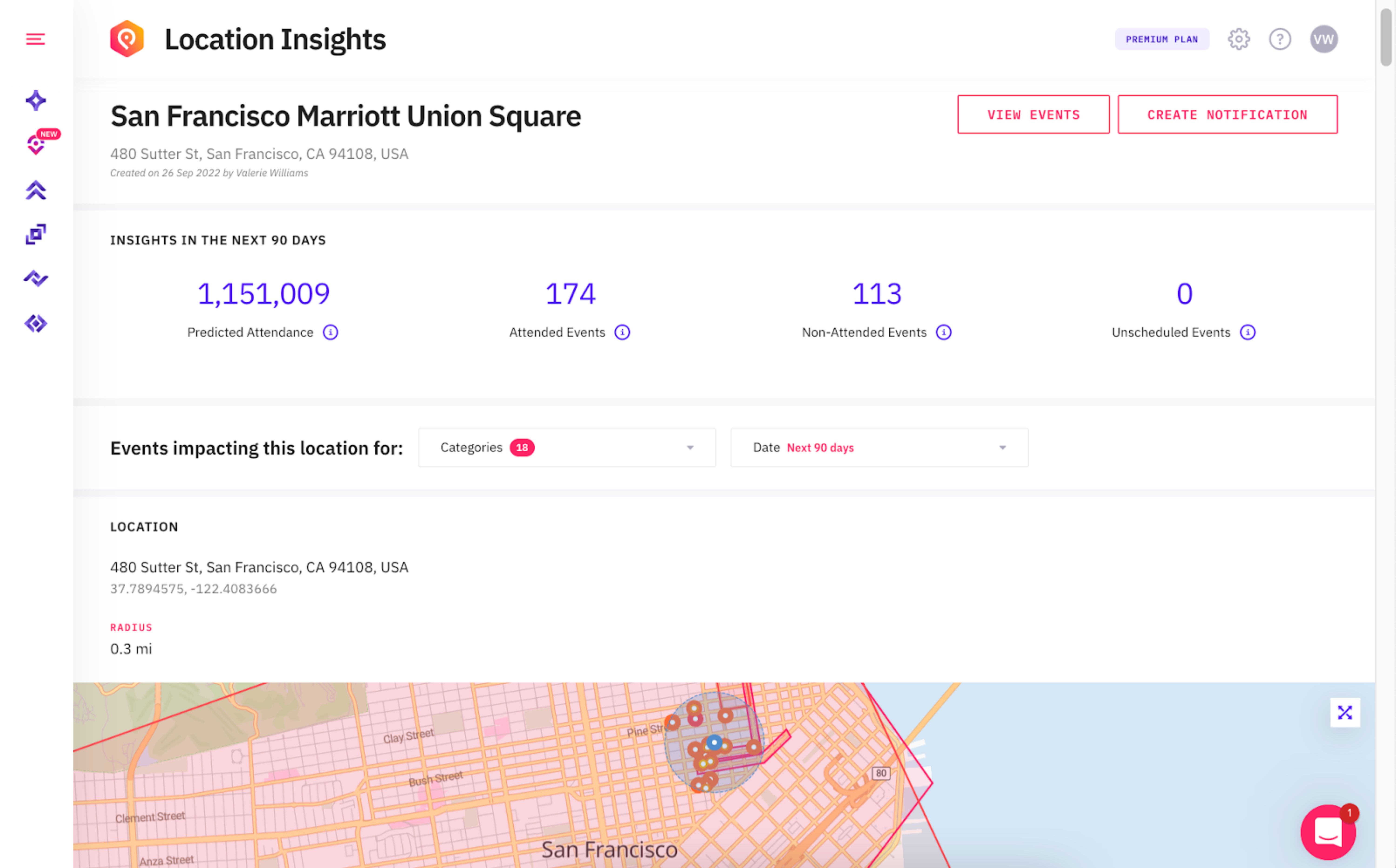Click the Premium Plan badge
Viewport: 1396px width, 868px height.
pyautogui.click(x=1162, y=39)
